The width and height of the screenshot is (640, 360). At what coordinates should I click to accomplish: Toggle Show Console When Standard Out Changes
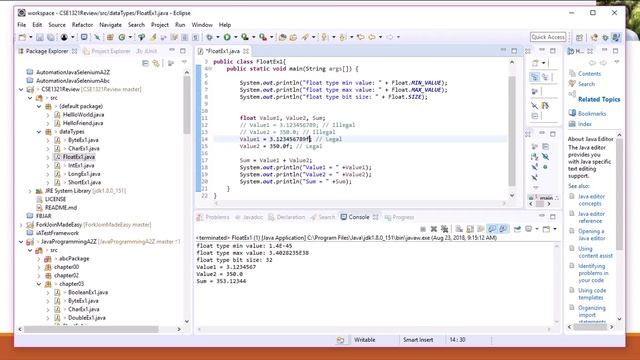click(492, 229)
